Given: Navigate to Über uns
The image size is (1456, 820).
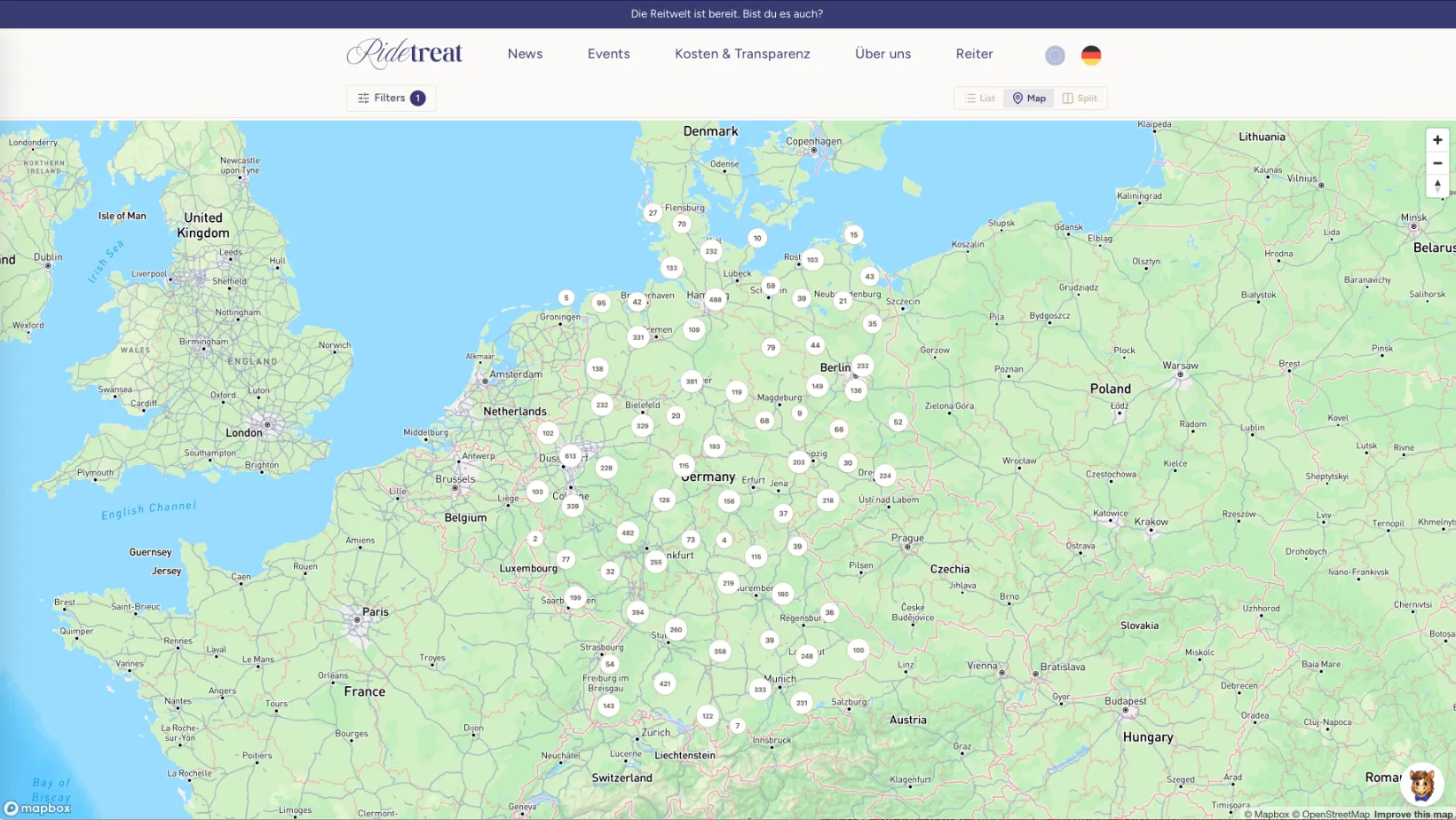Looking at the screenshot, I should 882,54.
